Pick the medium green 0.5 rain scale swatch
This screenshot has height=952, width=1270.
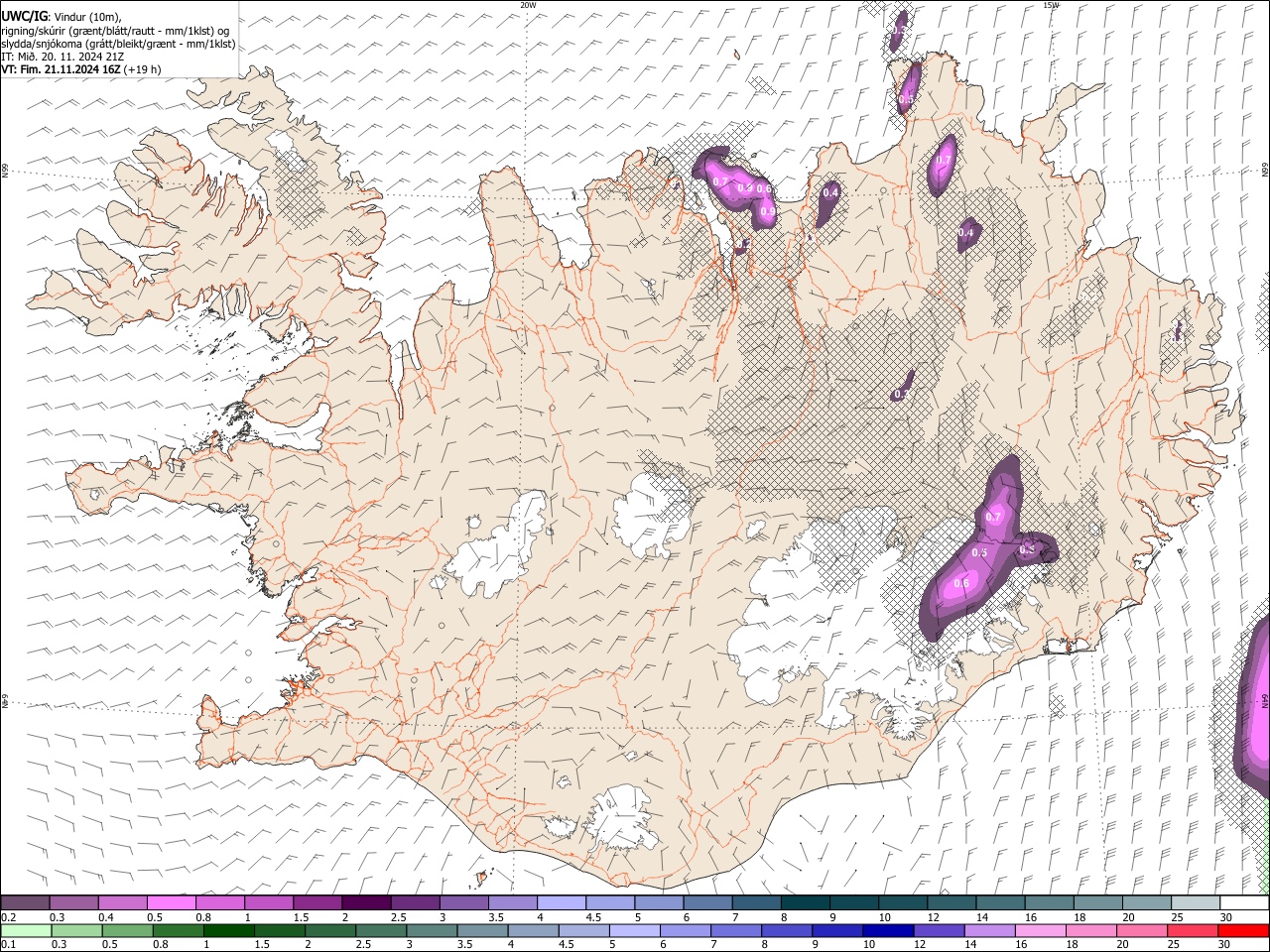[127, 930]
